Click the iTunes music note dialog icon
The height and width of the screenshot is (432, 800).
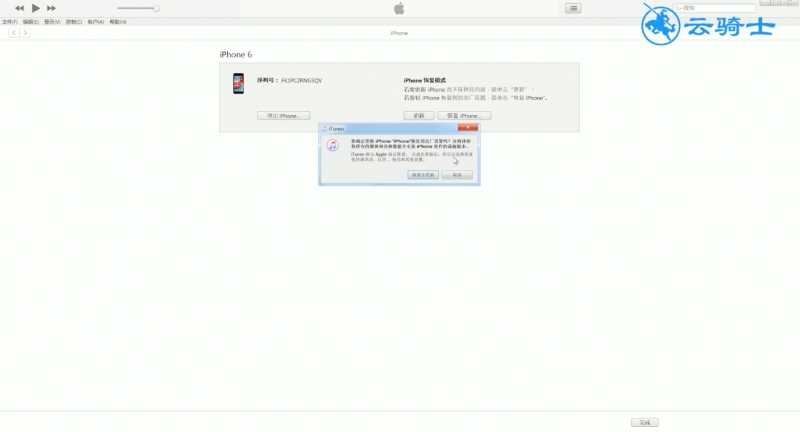pyautogui.click(x=333, y=145)
